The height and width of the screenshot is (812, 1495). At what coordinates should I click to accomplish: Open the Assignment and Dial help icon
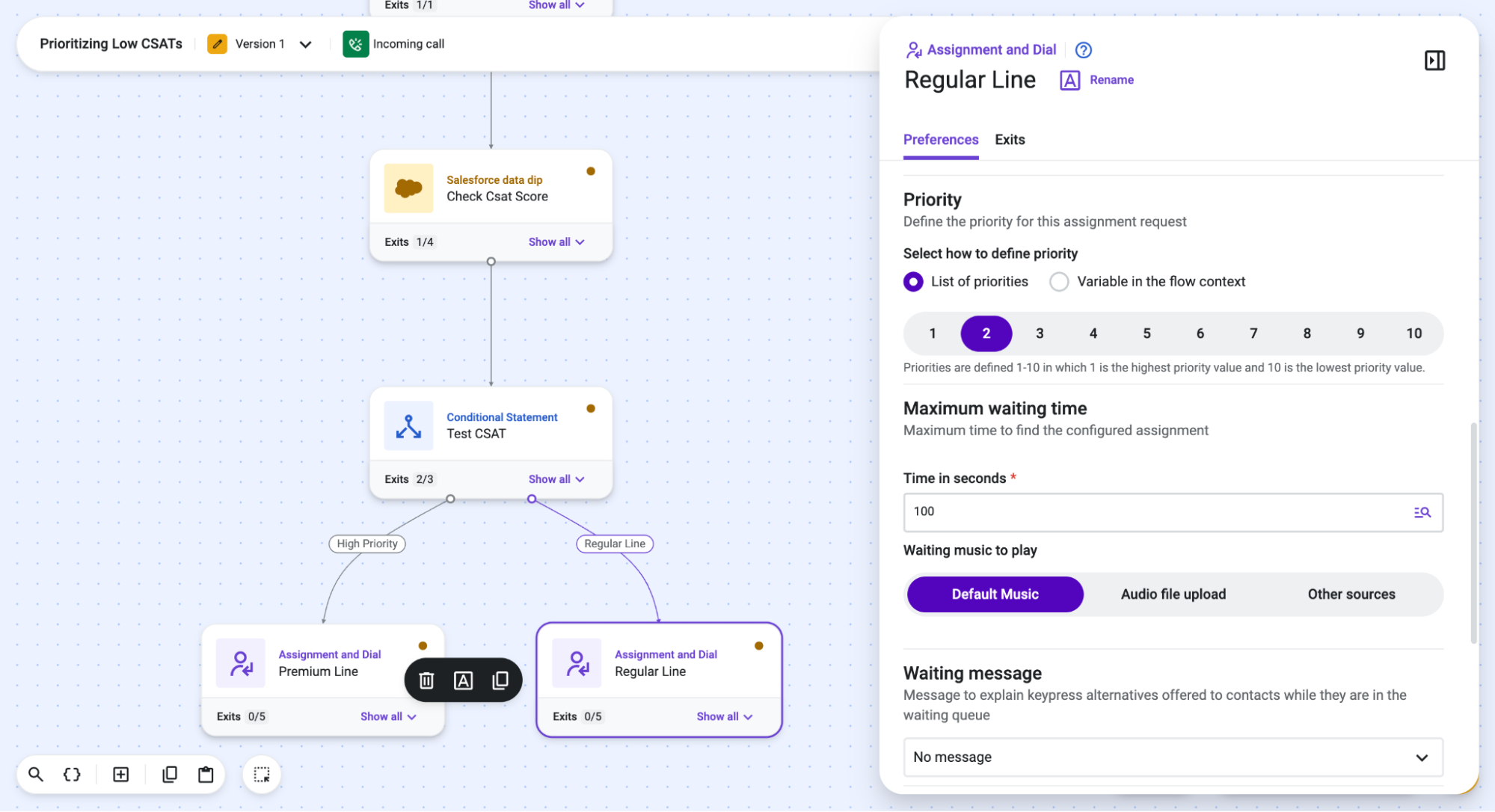(x=1083, y=50)
